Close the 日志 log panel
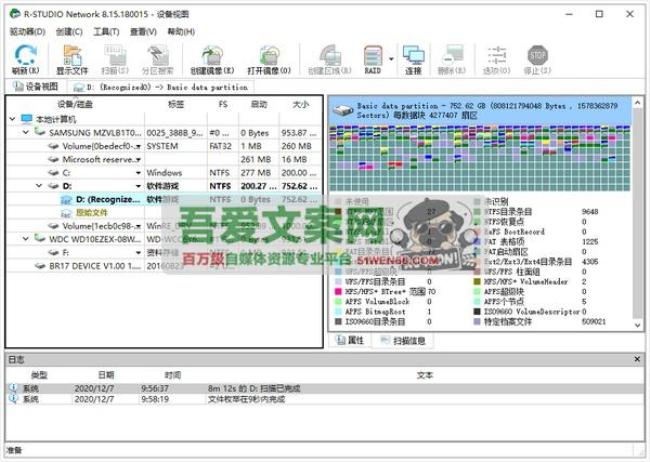Image resolution: width=650 pixels, height=462 pixels. coord(637,359)
